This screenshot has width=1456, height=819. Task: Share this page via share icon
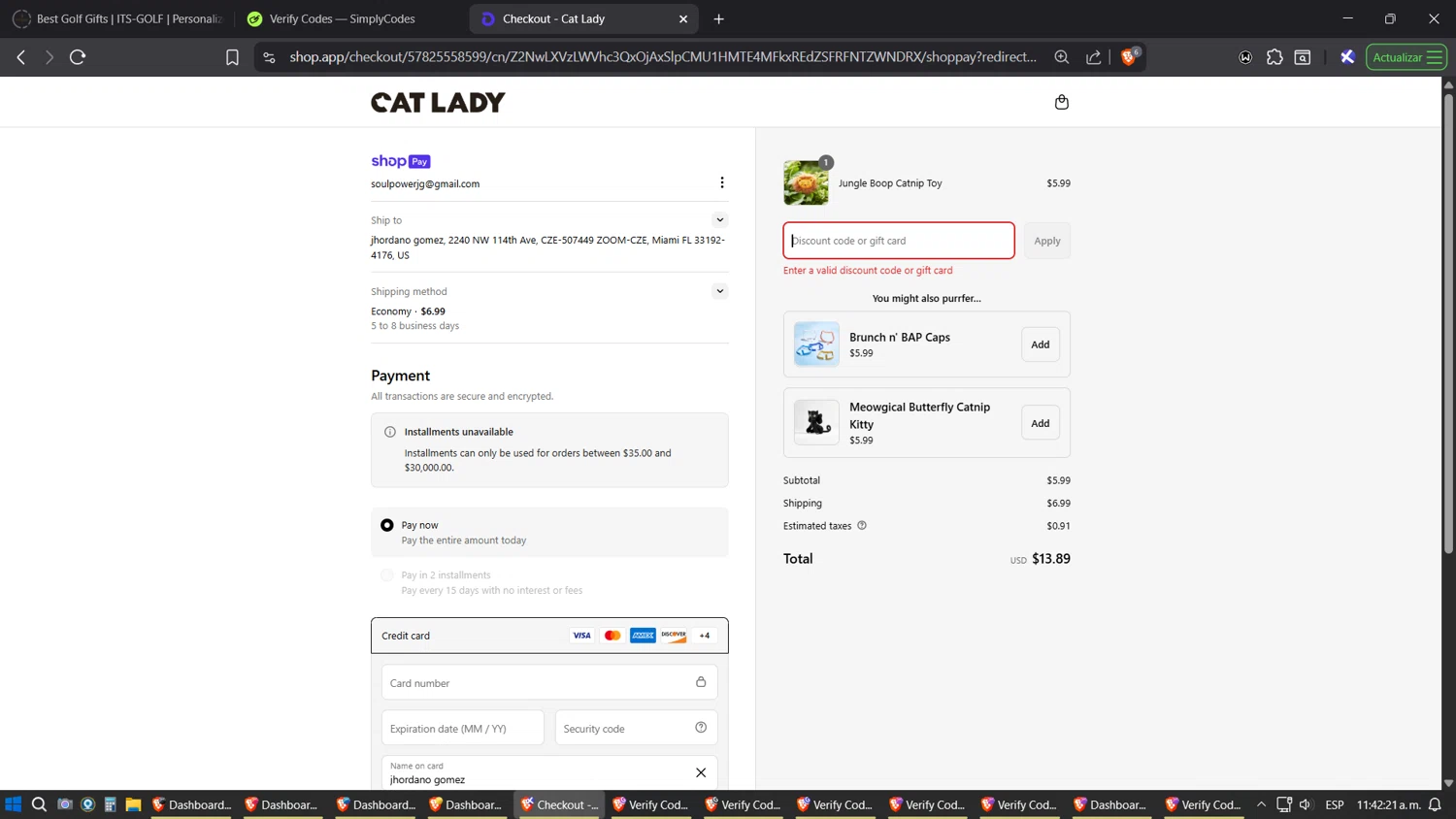[1094, 57]
